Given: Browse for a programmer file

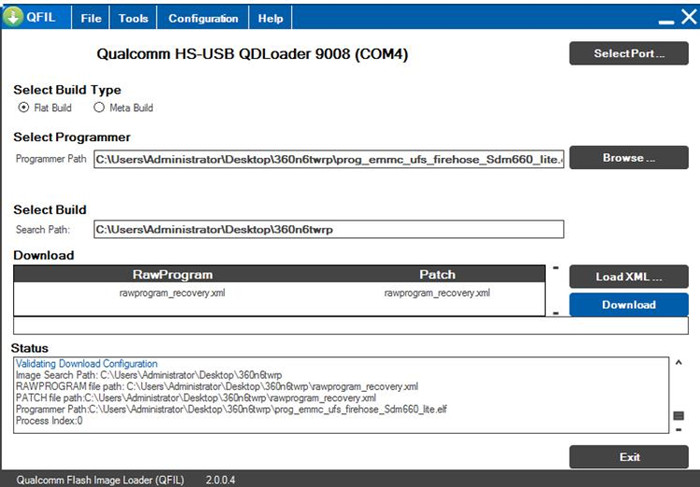Looking at the screenshot, I should coord(629,158).
